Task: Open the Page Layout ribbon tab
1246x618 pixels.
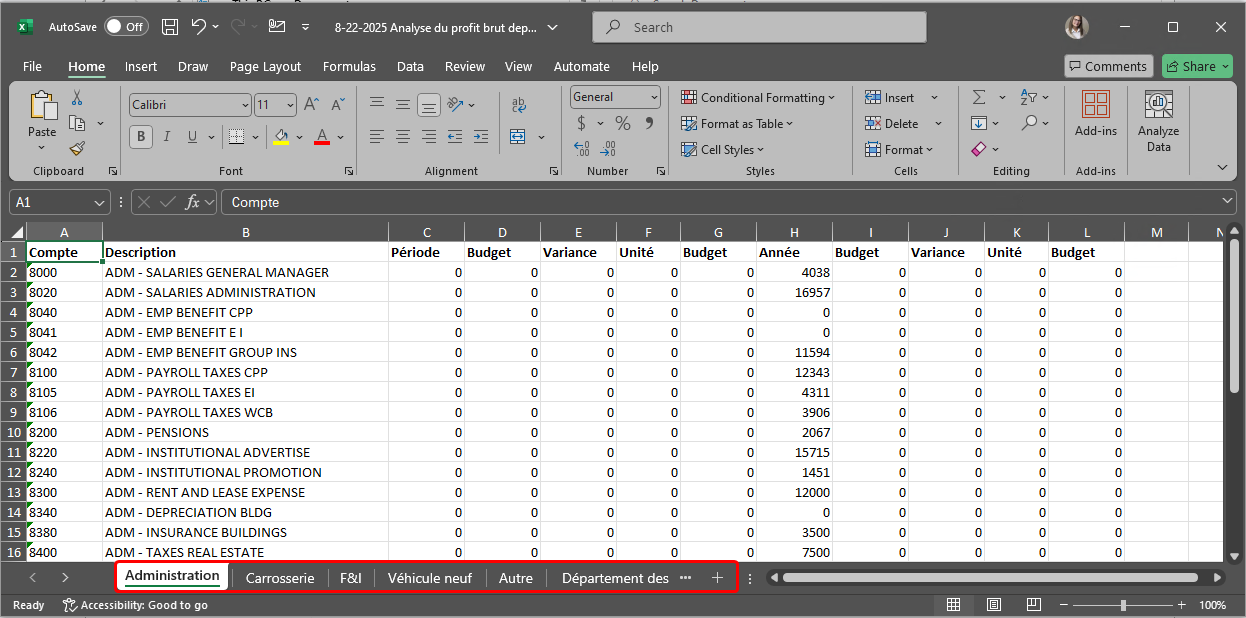Action: (x=265, y=66)
